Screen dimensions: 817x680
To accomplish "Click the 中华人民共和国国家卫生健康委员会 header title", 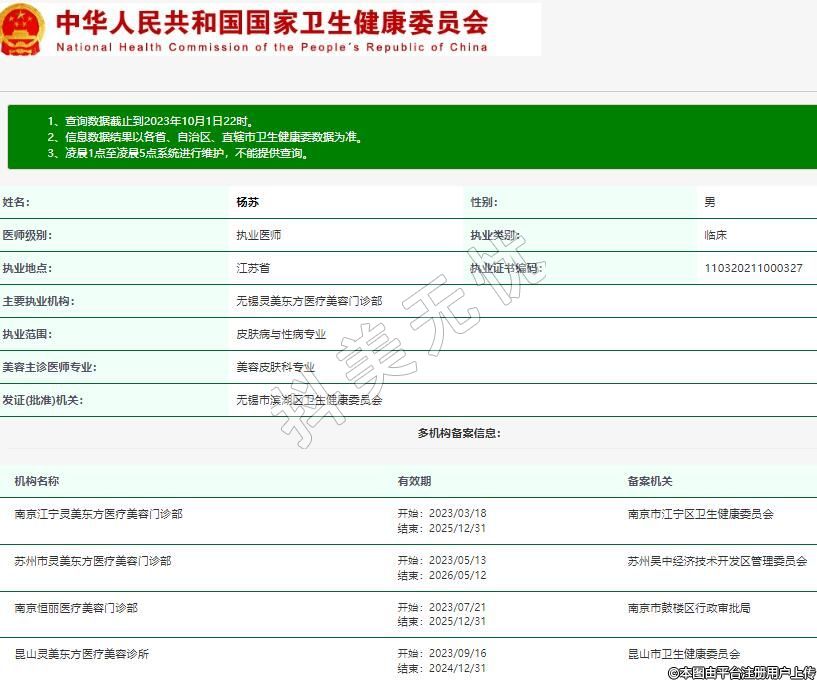I will (271, 22).
